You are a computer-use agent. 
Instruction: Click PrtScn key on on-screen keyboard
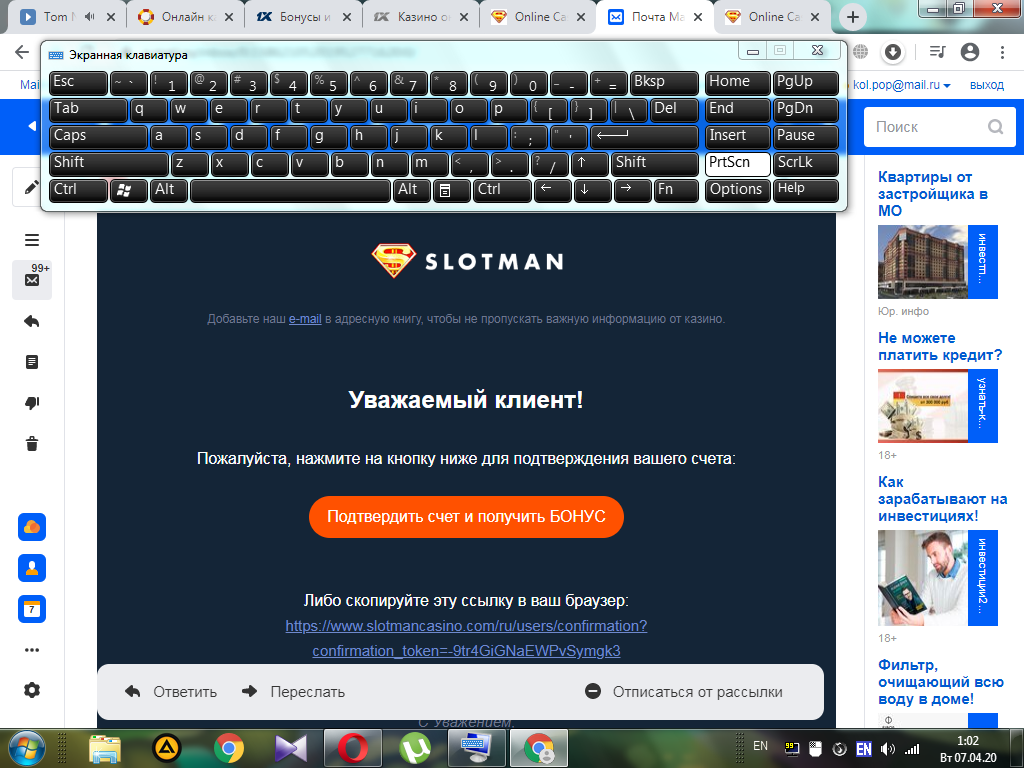[x=737, y=163]
